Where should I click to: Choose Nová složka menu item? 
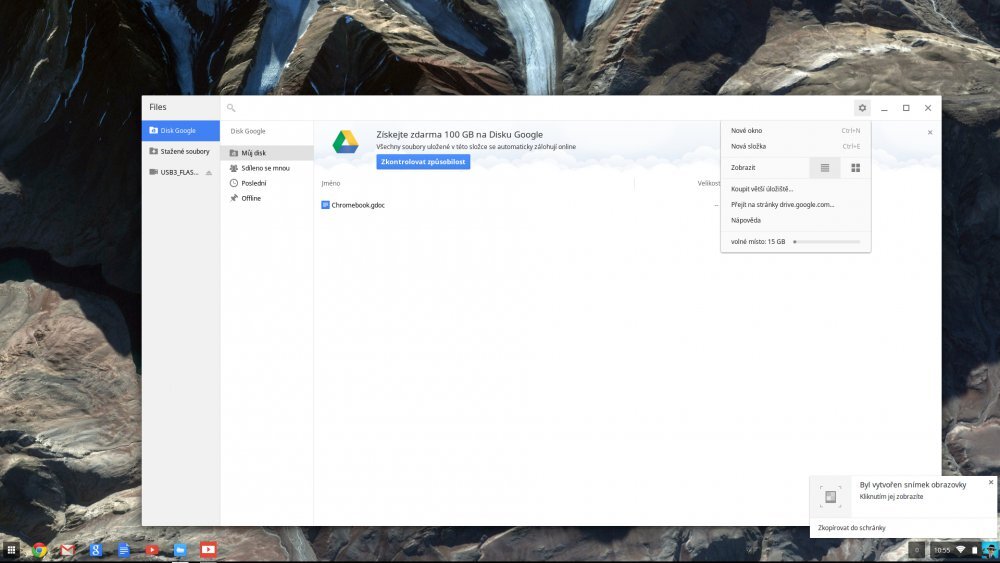pyautogui.click(x=795, y=146)
